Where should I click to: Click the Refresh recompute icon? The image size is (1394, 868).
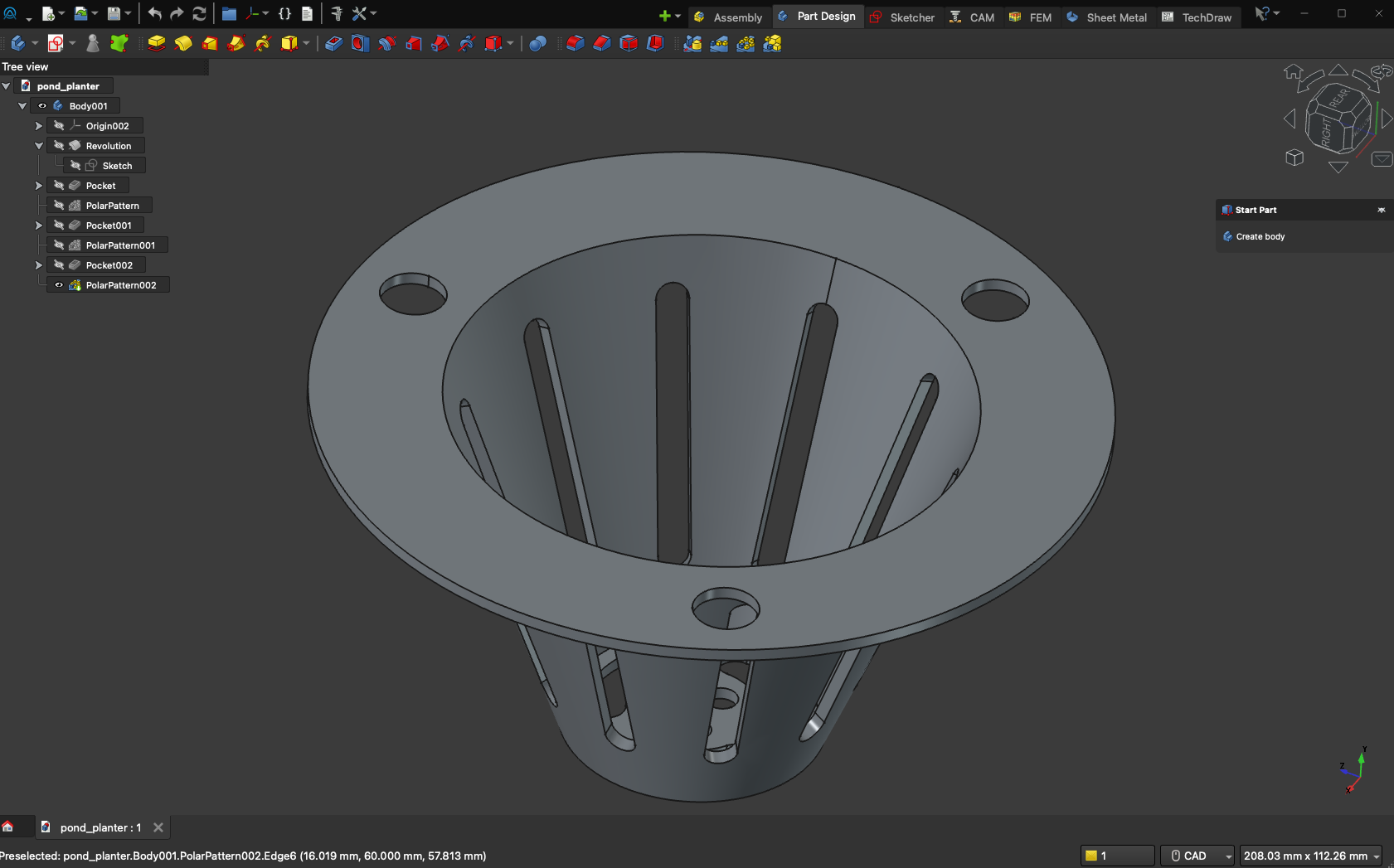(199, 13)
